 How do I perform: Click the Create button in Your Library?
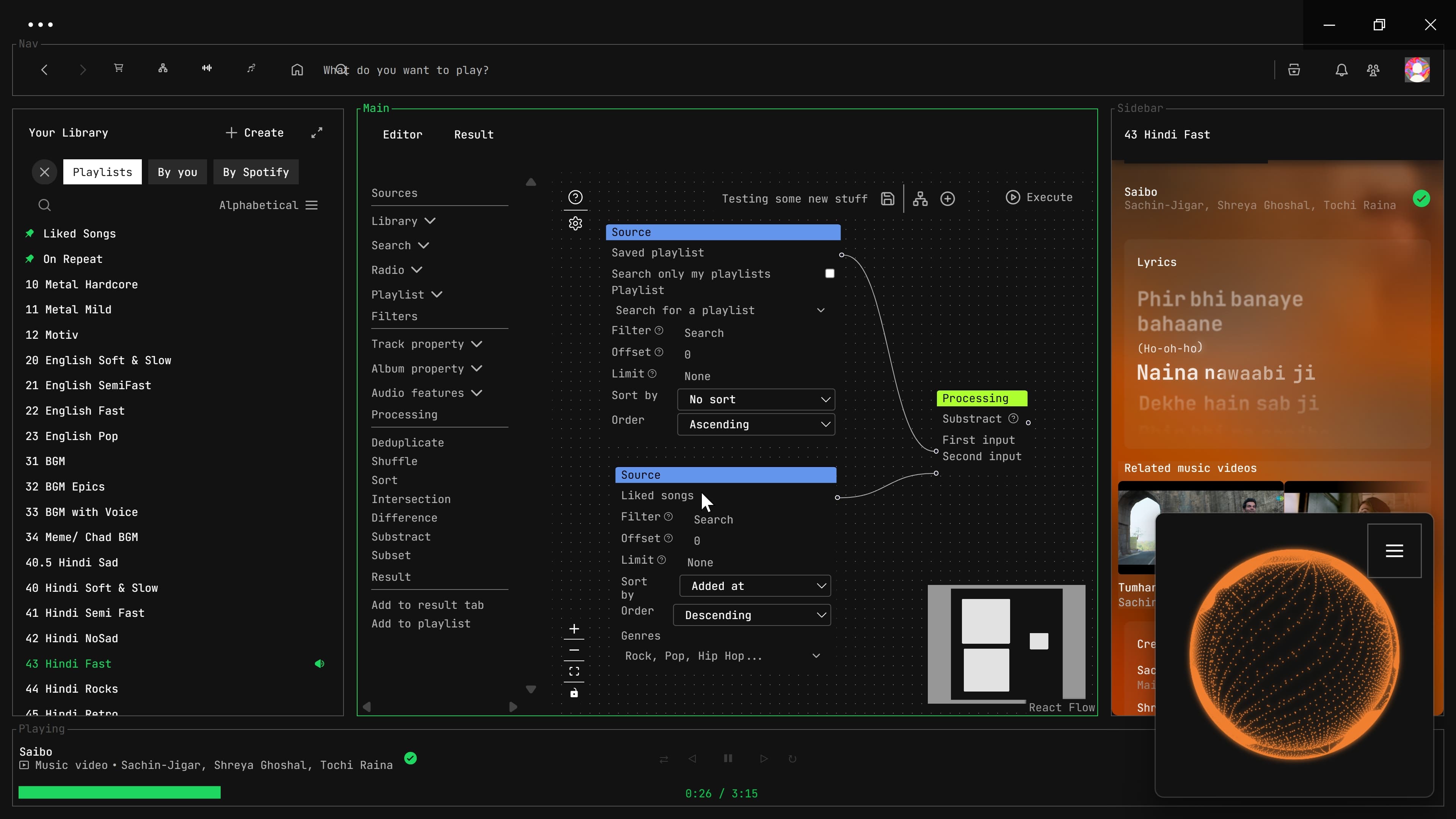[254, 132]
